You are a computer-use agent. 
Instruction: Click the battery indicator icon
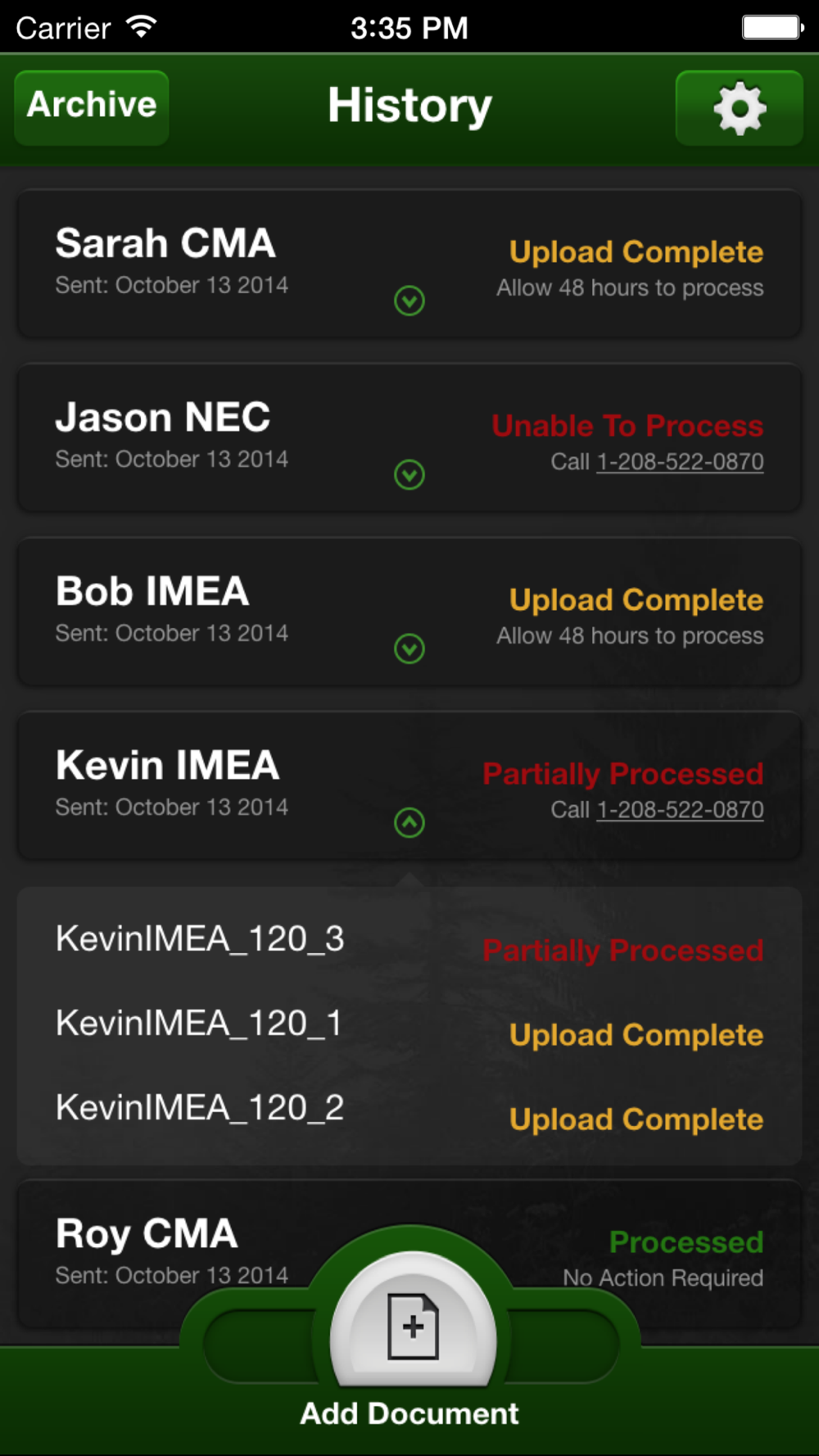pos(772,28)
